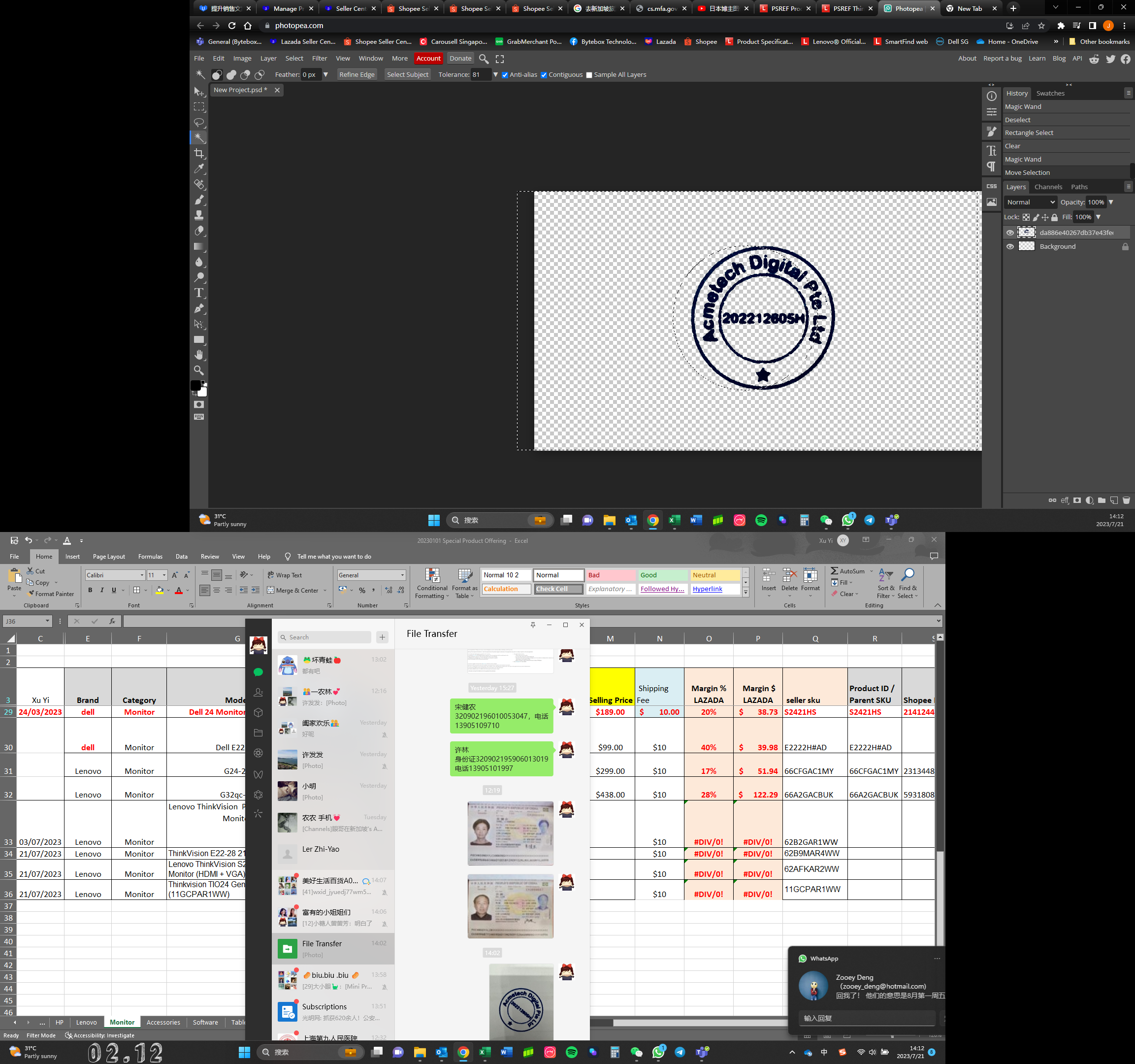
Task: Switch to the Channels tab
Action: click(x=1048, y=187)
